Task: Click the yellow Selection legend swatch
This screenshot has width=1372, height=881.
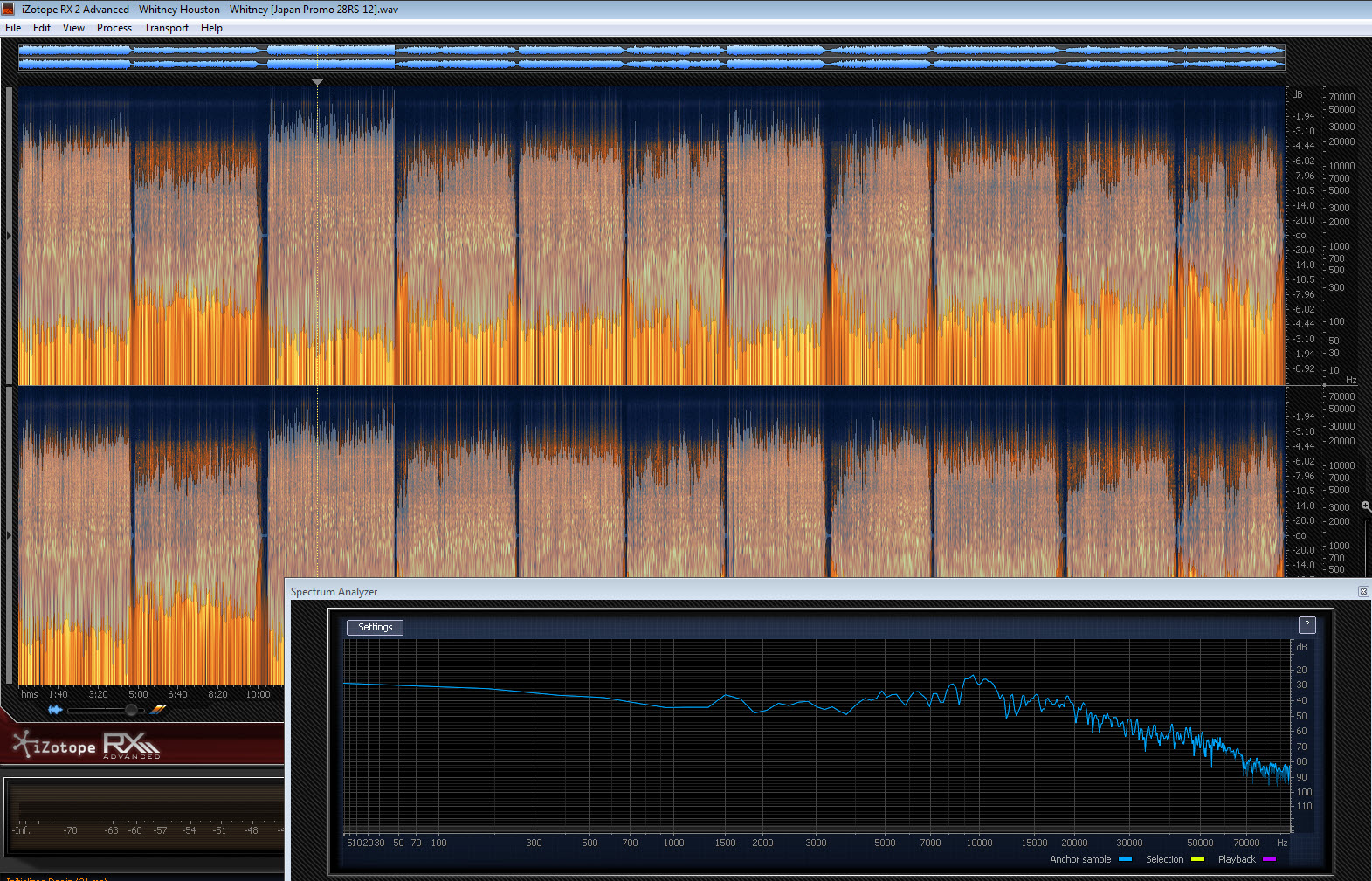Action: [1197, 859]
